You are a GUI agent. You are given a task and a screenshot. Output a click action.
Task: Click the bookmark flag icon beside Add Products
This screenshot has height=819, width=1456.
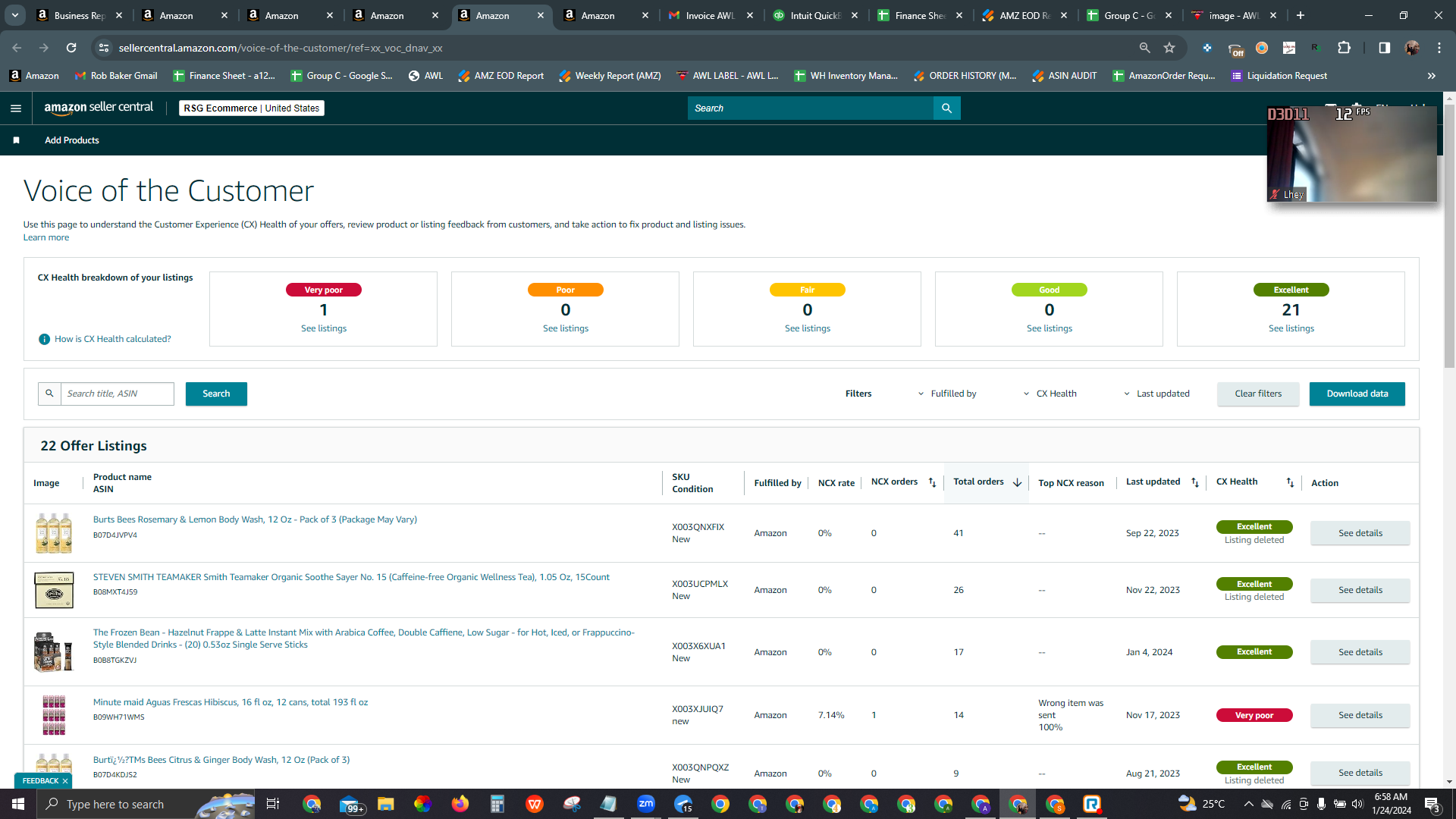click(17, 140)
